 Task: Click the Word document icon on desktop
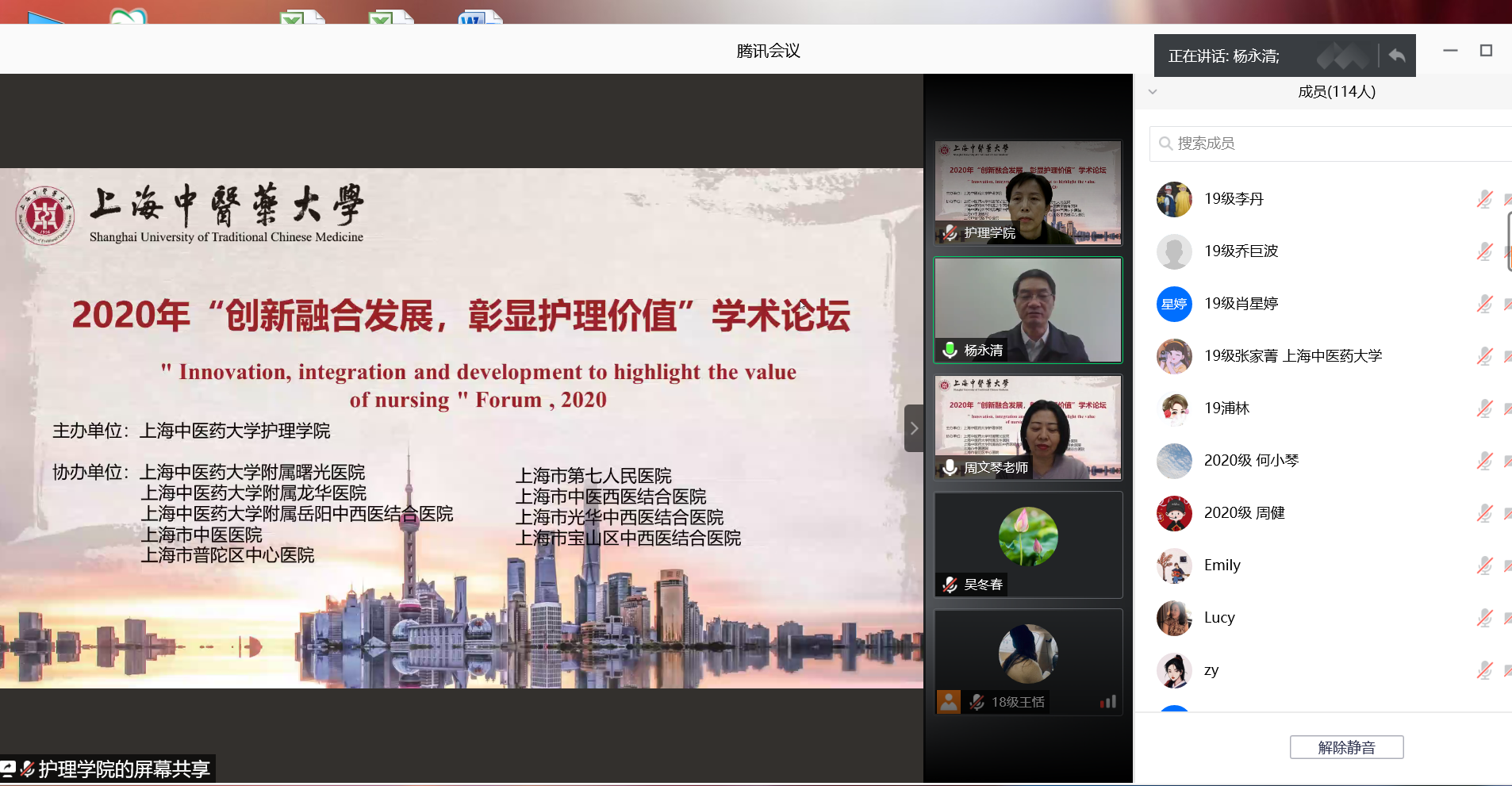pos(478,16)
